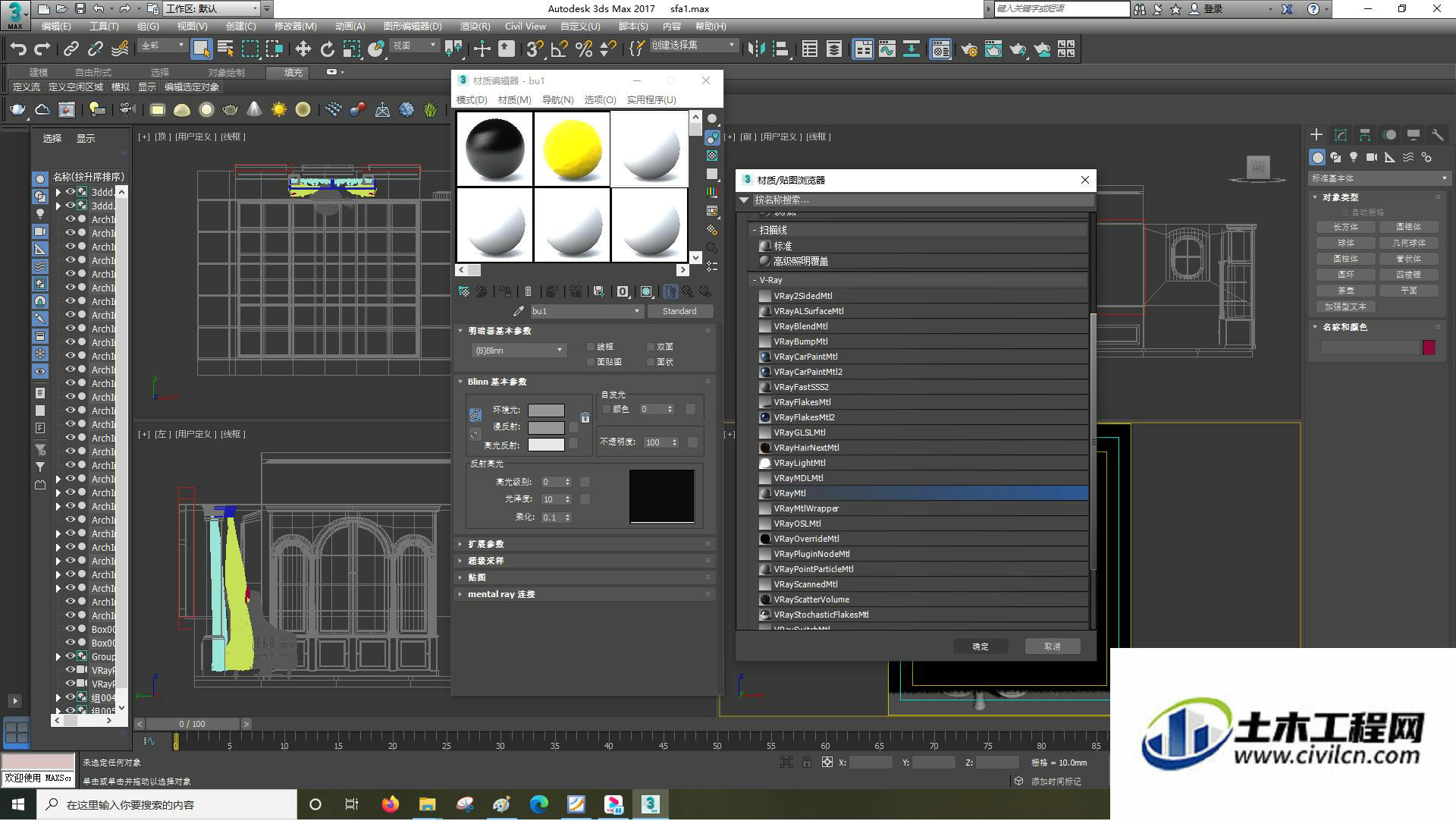Viewport: 1456px width, 821px height.
Task: Click the 确定 button in material browser
Action: (x=981, y=646)
